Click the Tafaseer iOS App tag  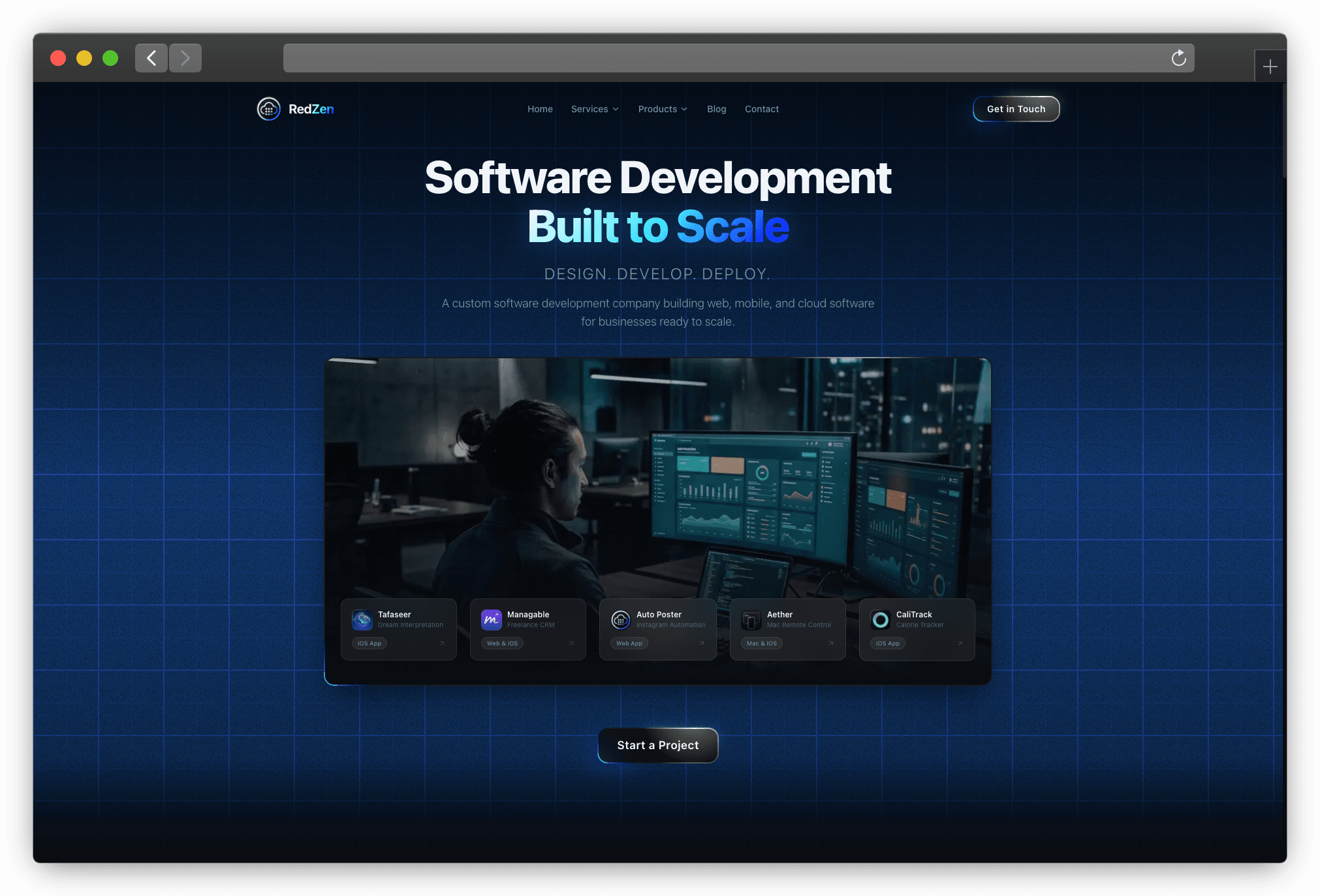[369, 643]
